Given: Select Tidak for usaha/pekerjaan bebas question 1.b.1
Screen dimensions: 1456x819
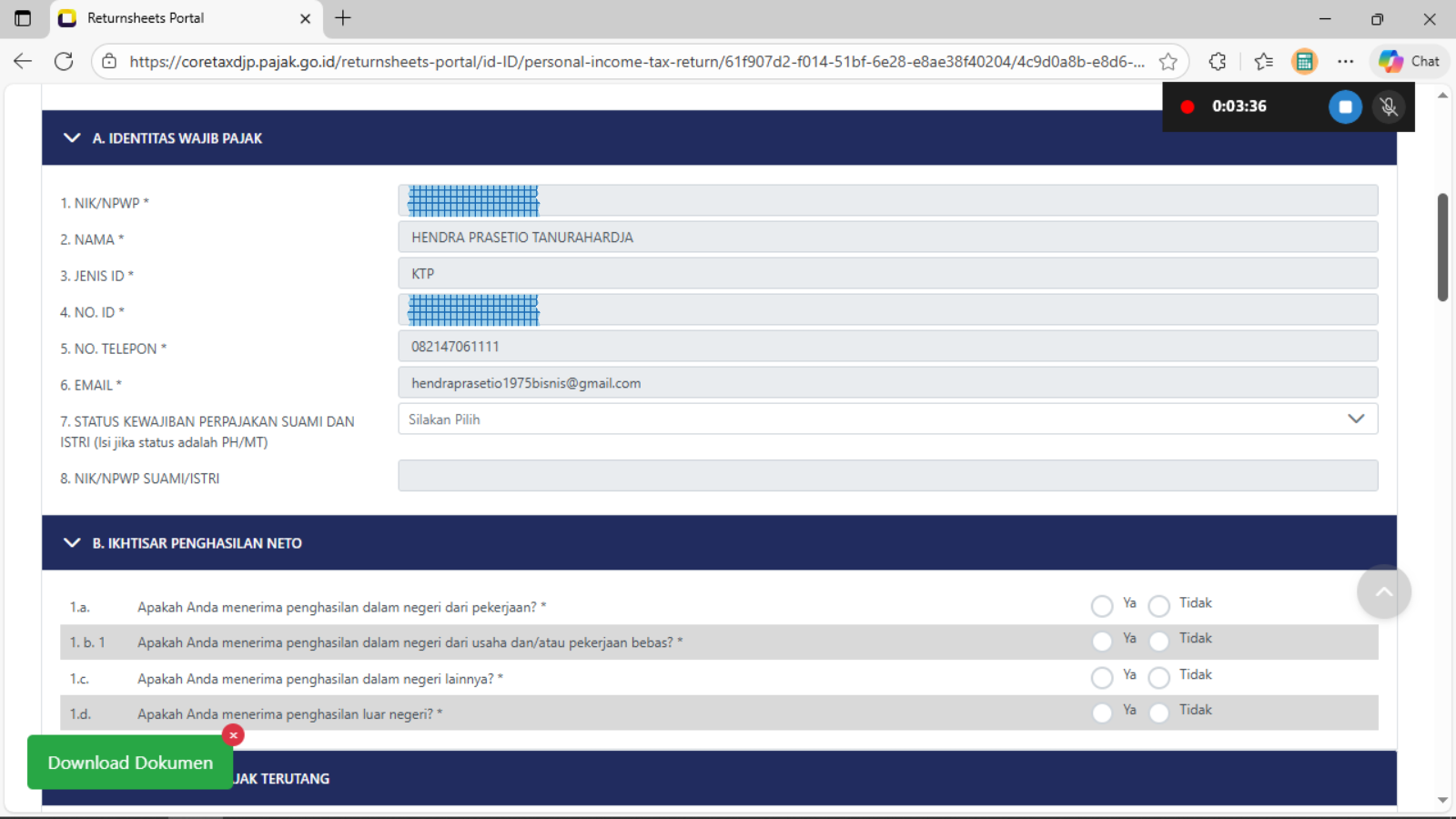Looking at the screenshot, I should pos(1159,642).
